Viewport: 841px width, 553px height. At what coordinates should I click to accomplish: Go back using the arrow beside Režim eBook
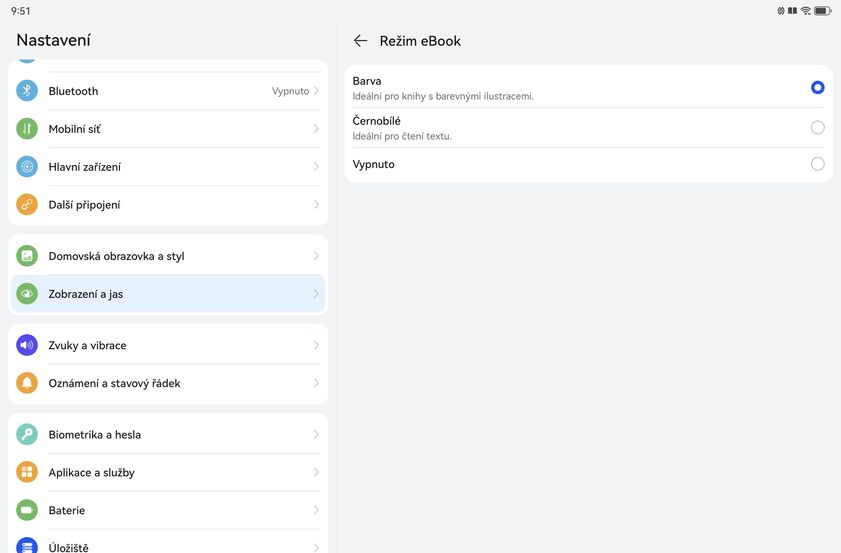(360, 41)
